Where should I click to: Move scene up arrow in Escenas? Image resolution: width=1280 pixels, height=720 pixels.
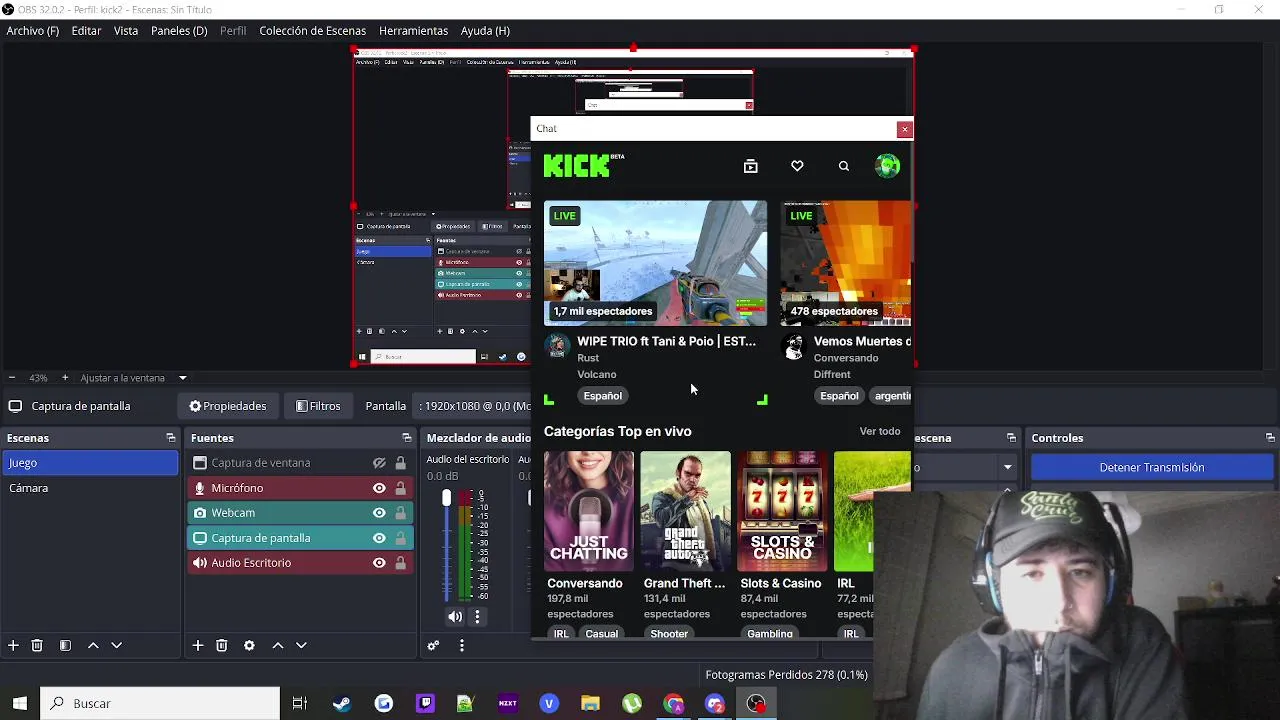coord(93,645)
